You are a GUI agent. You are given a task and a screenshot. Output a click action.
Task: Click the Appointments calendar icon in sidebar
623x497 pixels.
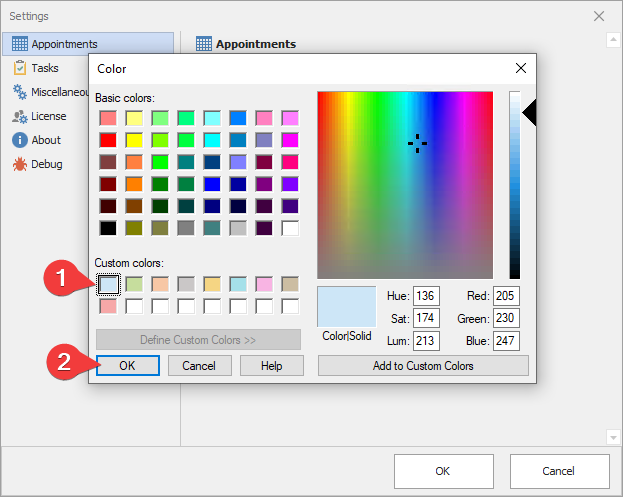click(x=19, y=44)
